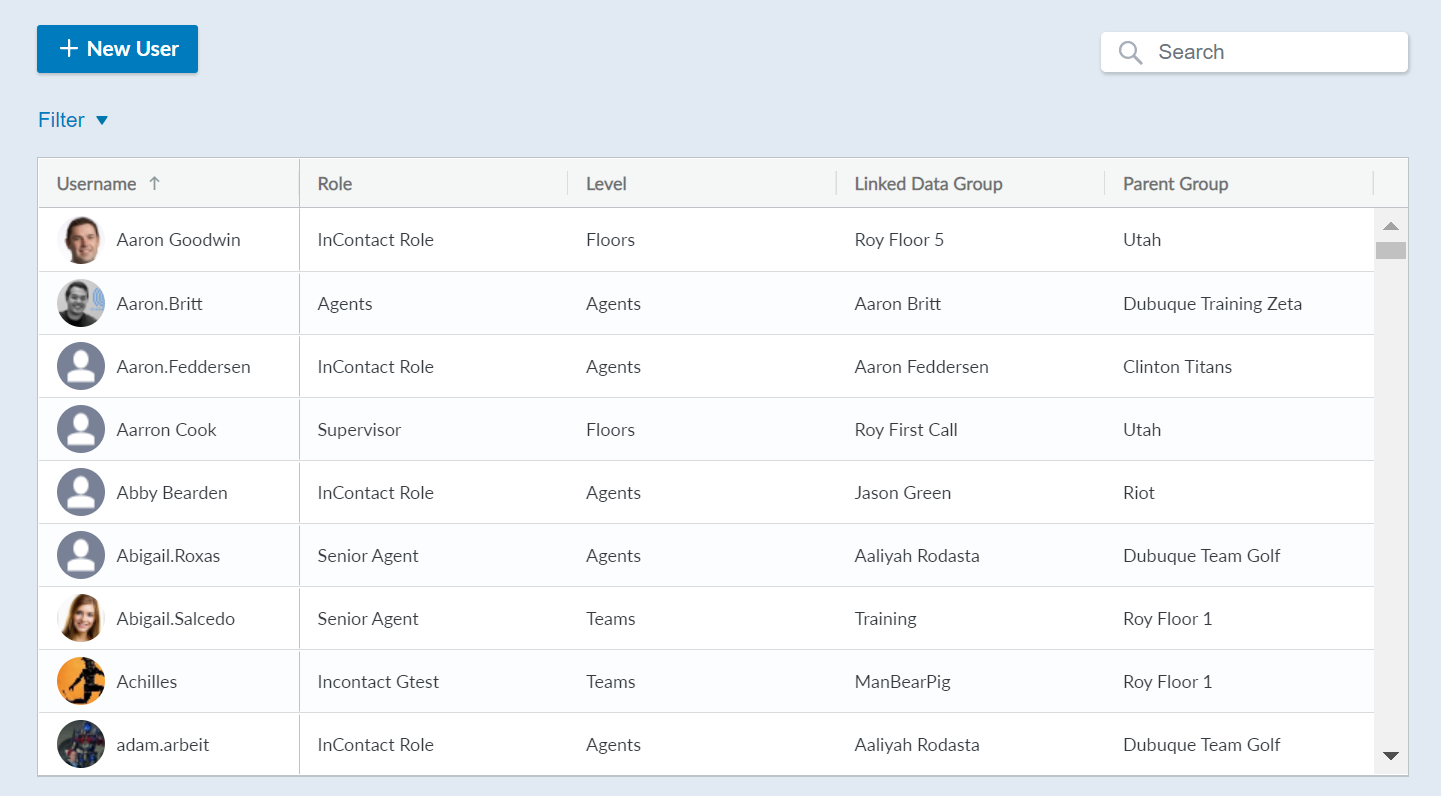Click adam.arbeit's avatar image

pyautogui.click(x=81, y=744)
